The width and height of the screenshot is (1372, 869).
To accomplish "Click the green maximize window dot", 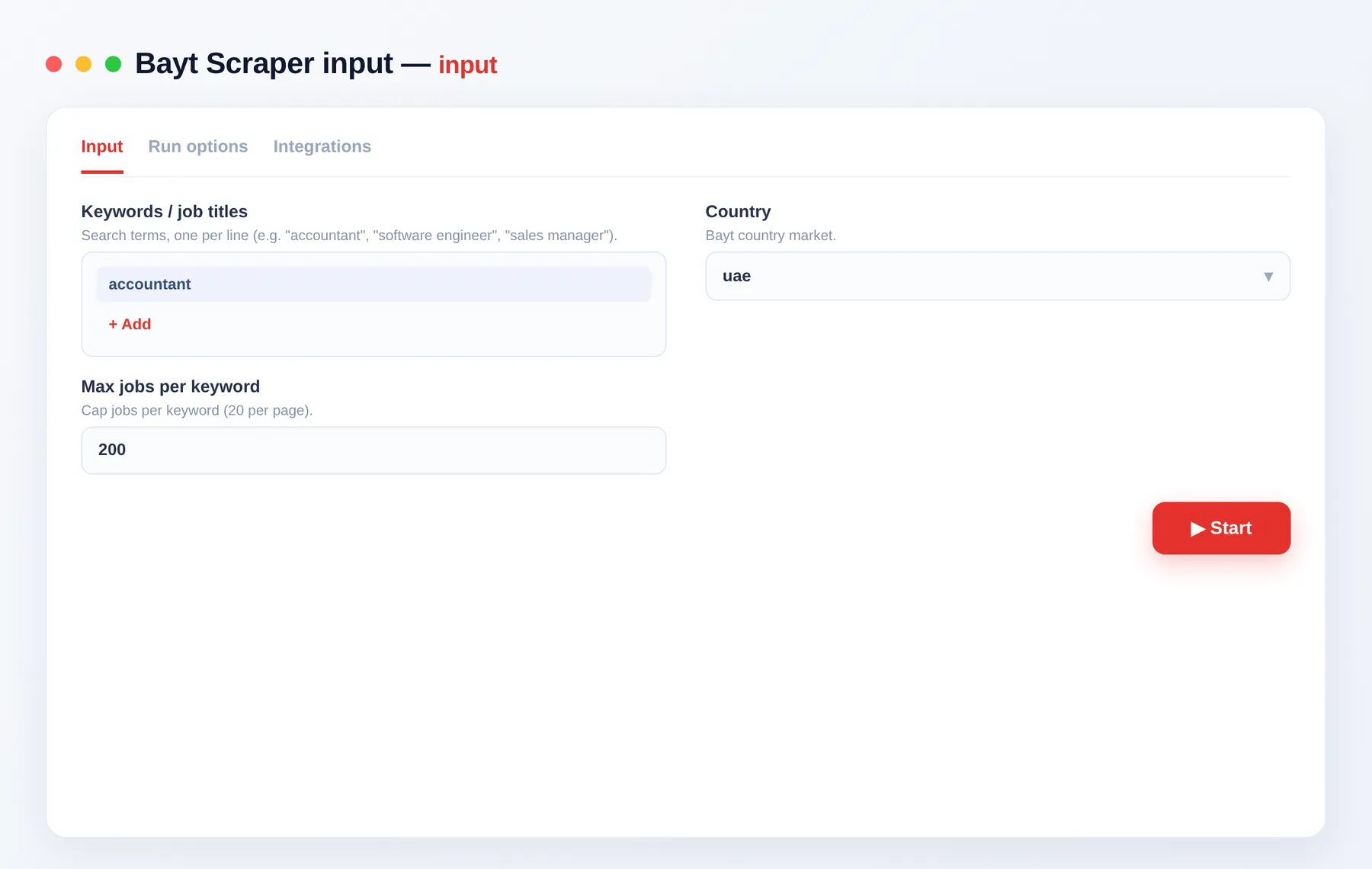I will 113,64.
